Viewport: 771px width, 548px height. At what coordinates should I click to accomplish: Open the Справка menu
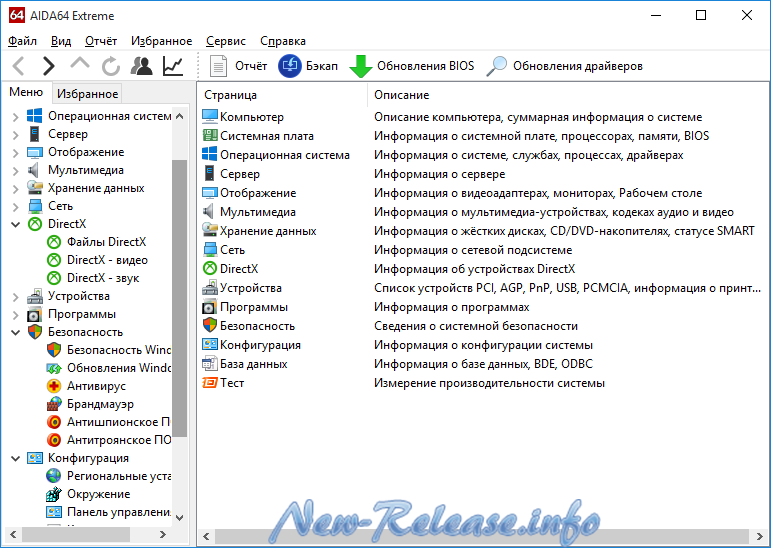pos(283,41)
